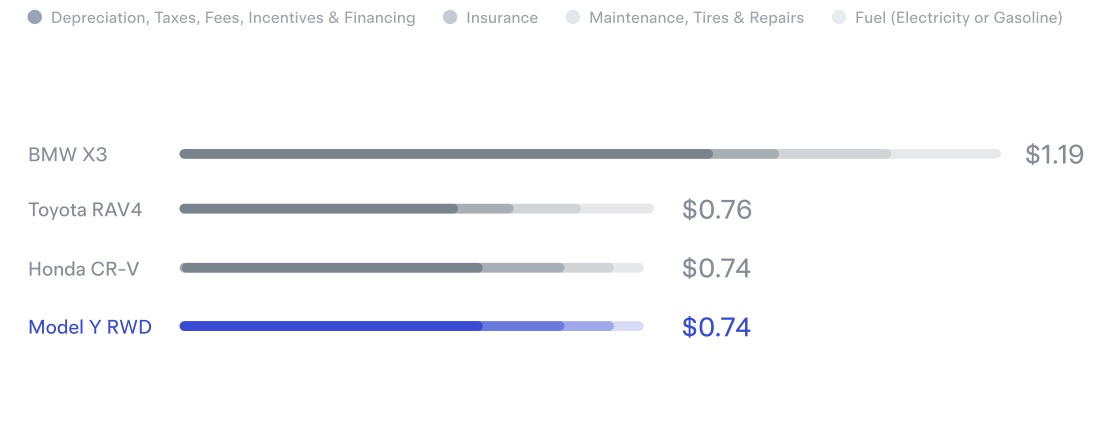Viewport: 1108px width, 422px height.
Task: Click the $1.19 BMW X3 cost value
Action: (x=1054, y=154)
